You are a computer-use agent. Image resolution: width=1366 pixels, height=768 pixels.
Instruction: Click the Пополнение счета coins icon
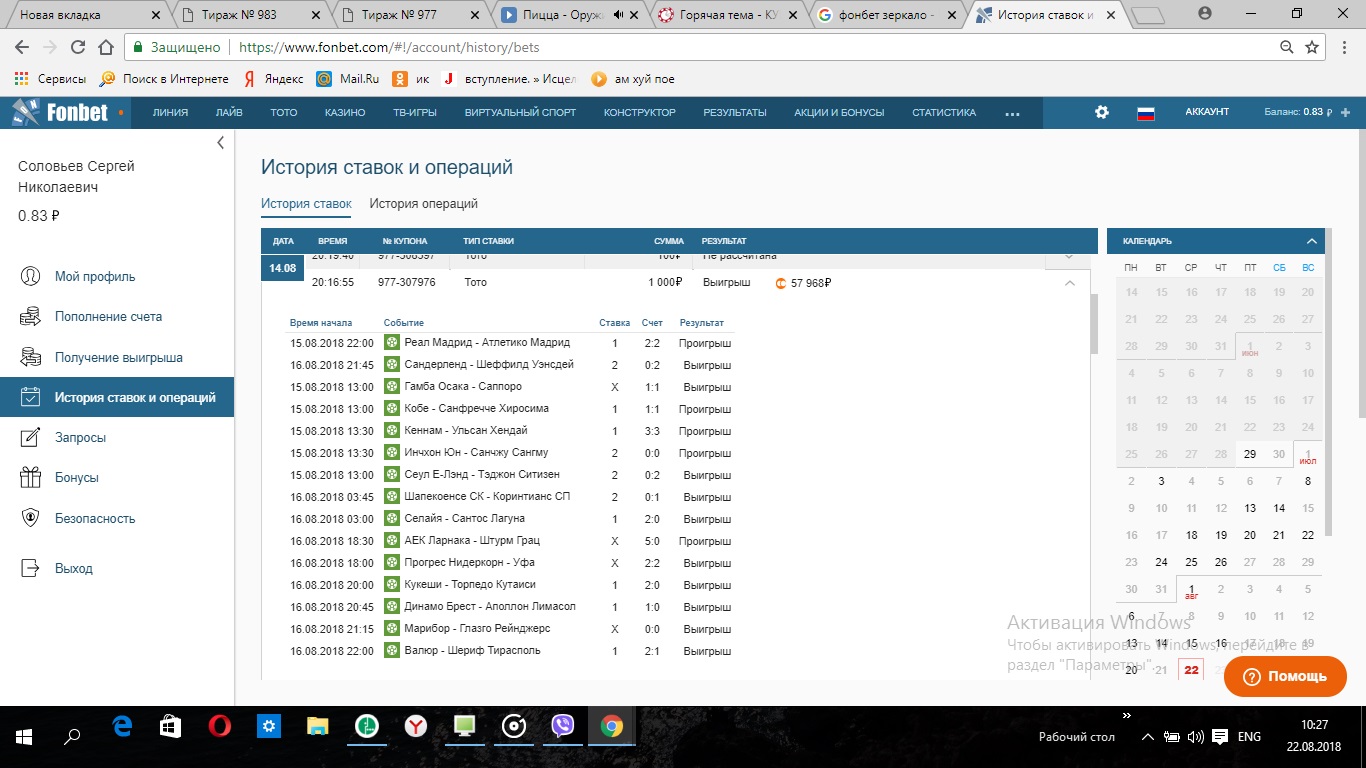click(x=31, y=317)
